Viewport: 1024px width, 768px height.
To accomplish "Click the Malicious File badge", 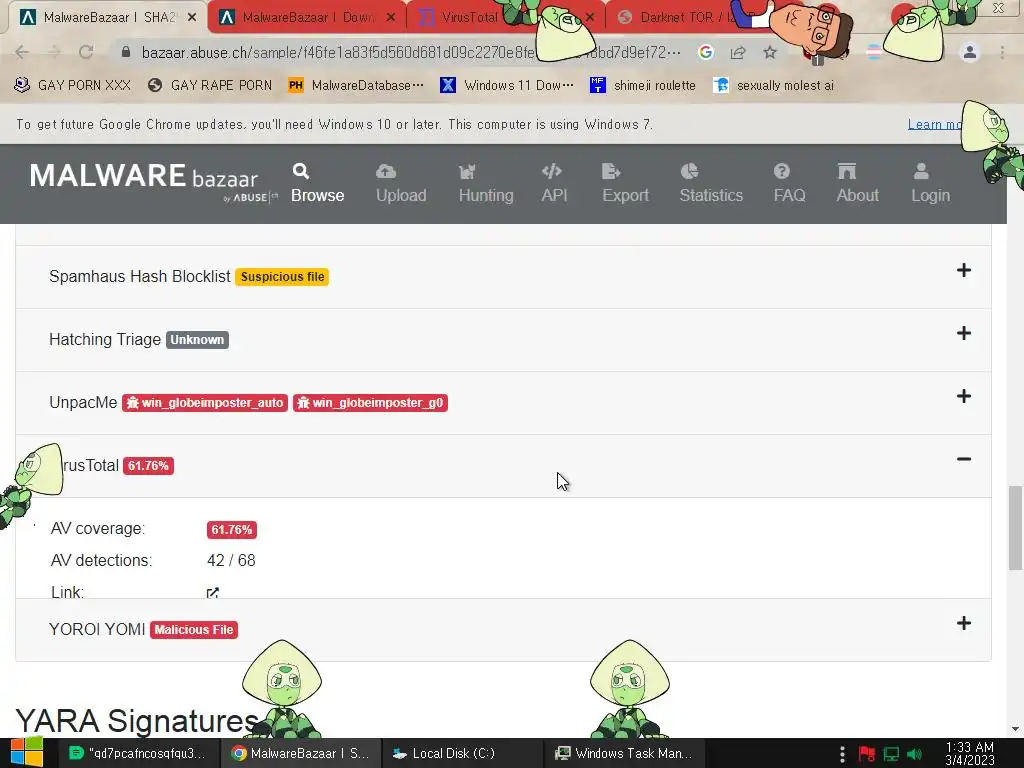I will coord(194,630).
